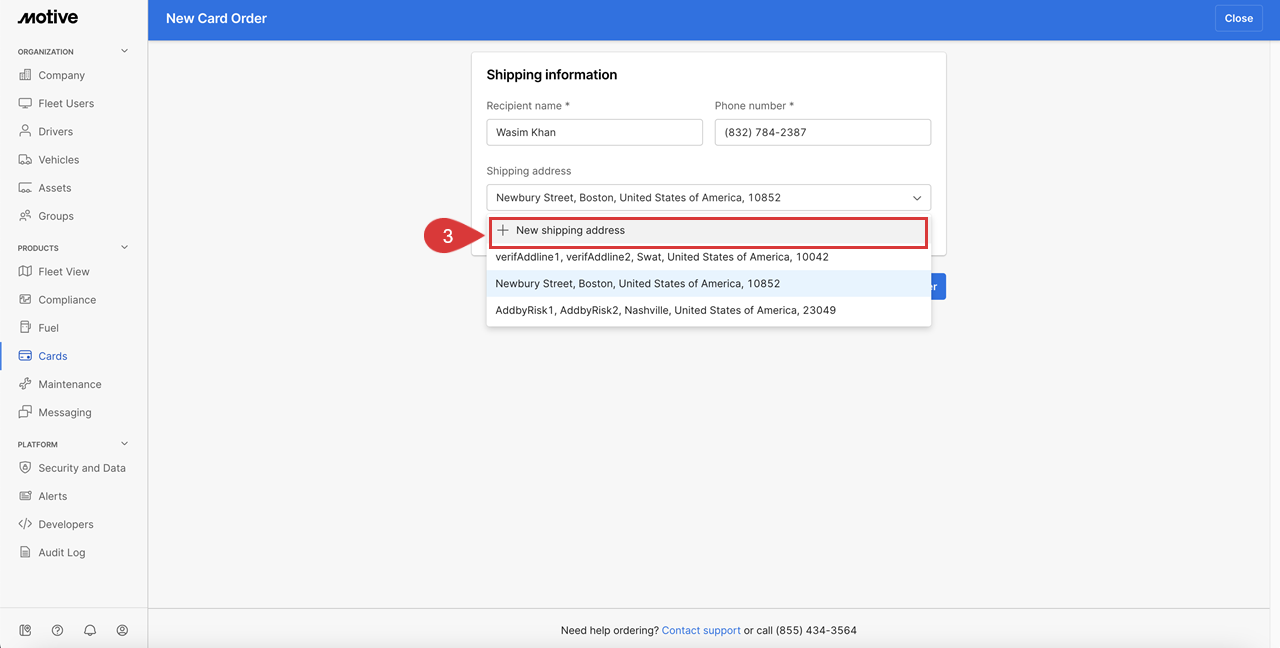
Task: Click the Maintenance wrench icon
Action: pos(25,384)
